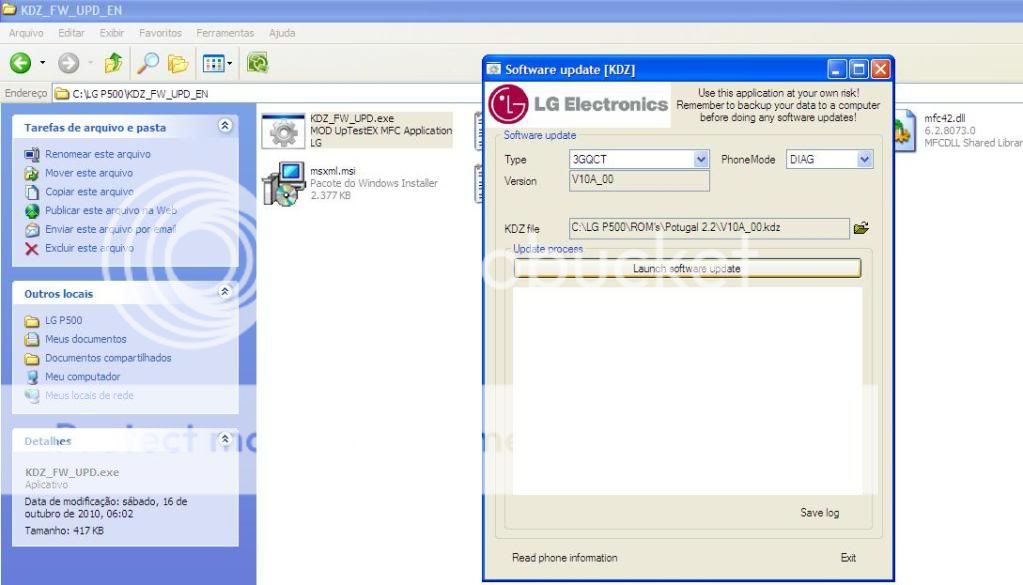Open Meu computador location

[x=83, y=377]
